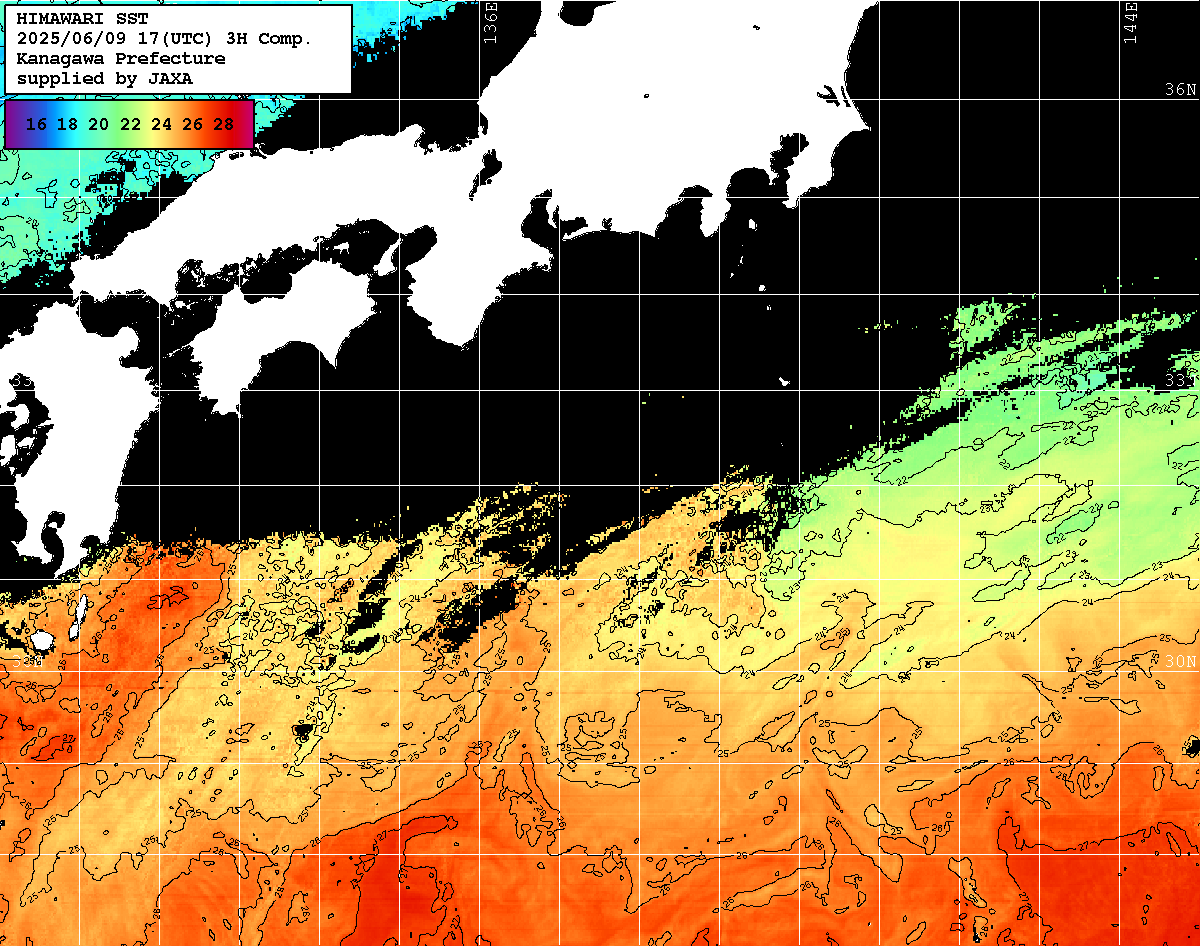The height and width of the screenshot is (946, 1200).
Task: Select the 28 value on the color scale
Action: click(x=224, y=124)
